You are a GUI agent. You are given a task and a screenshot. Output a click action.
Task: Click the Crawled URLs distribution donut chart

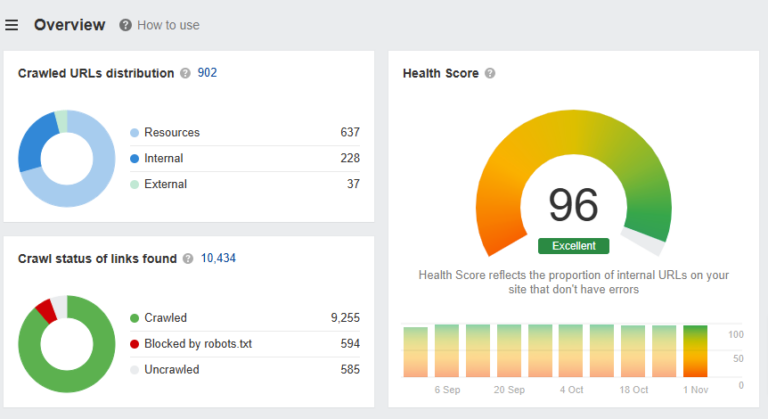pos(67,158)
